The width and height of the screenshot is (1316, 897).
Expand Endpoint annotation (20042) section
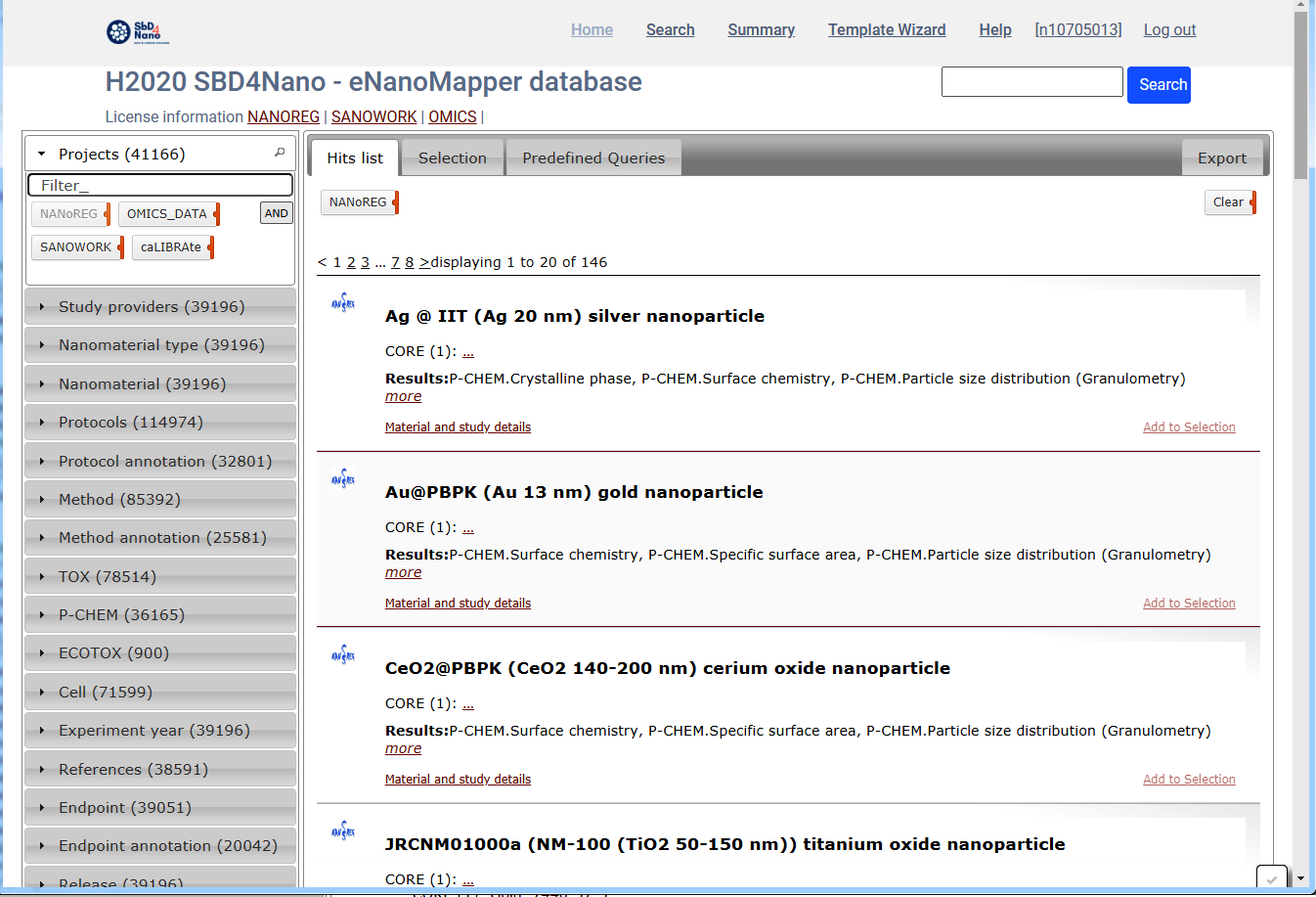click(160, 845)
